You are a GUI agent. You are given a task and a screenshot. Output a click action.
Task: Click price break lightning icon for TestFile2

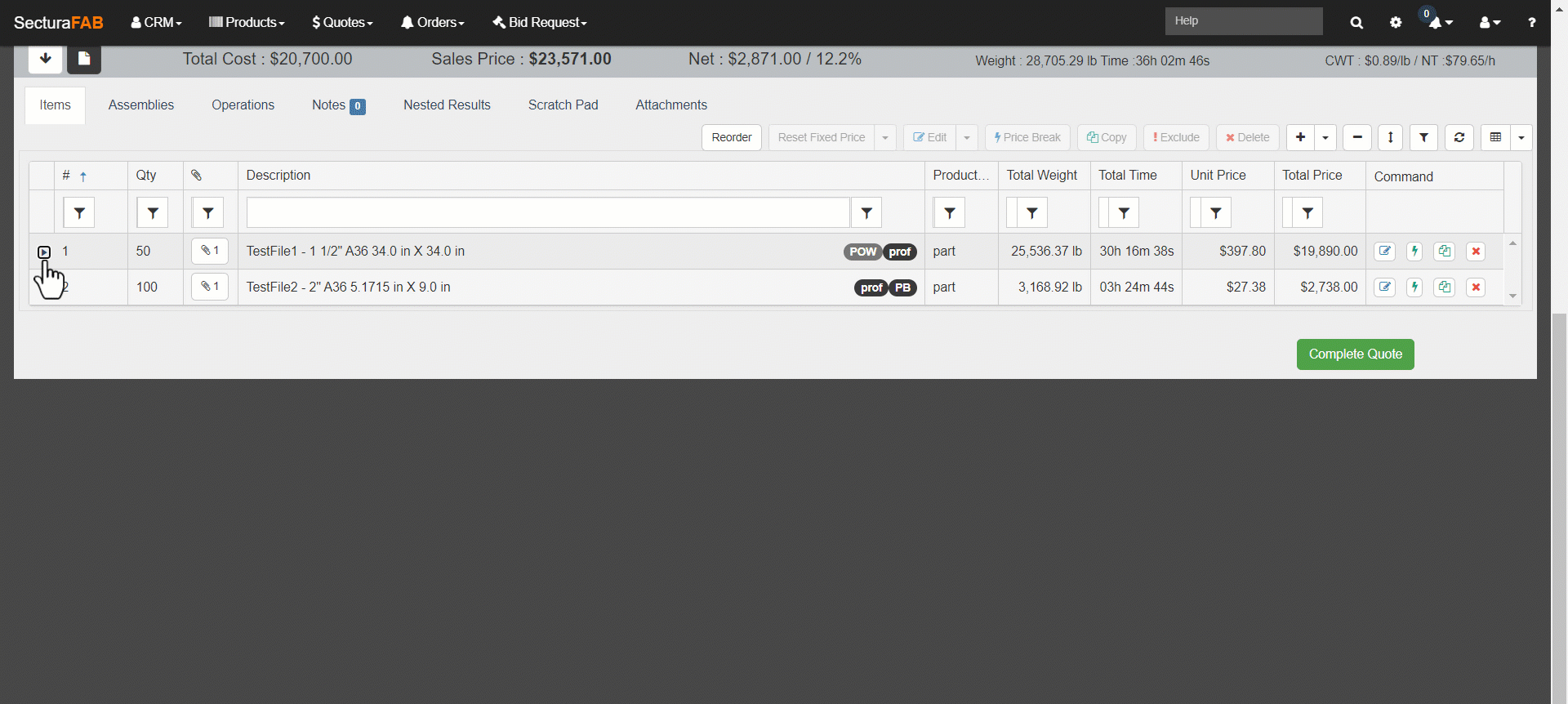point(1414,287)
